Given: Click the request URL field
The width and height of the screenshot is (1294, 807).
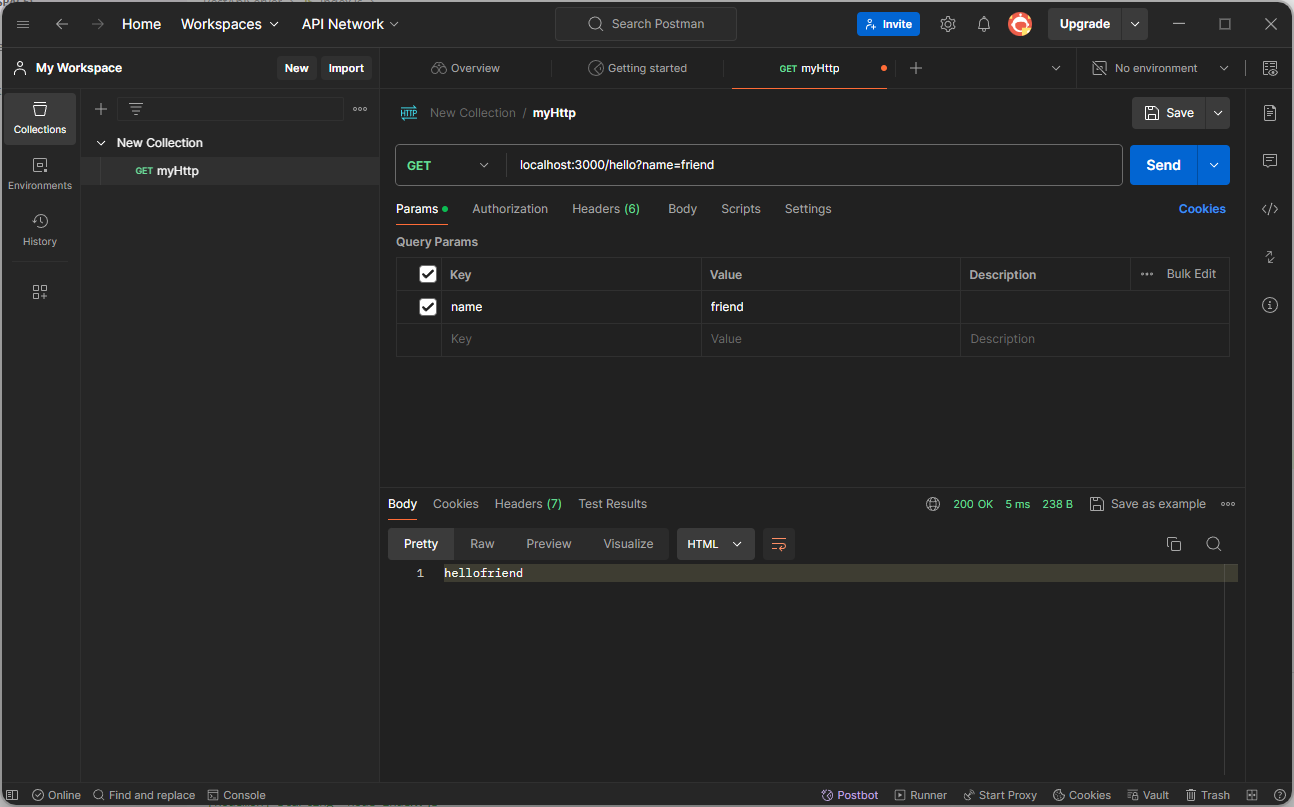Looking at the screenshot, I should coord(814,165).
